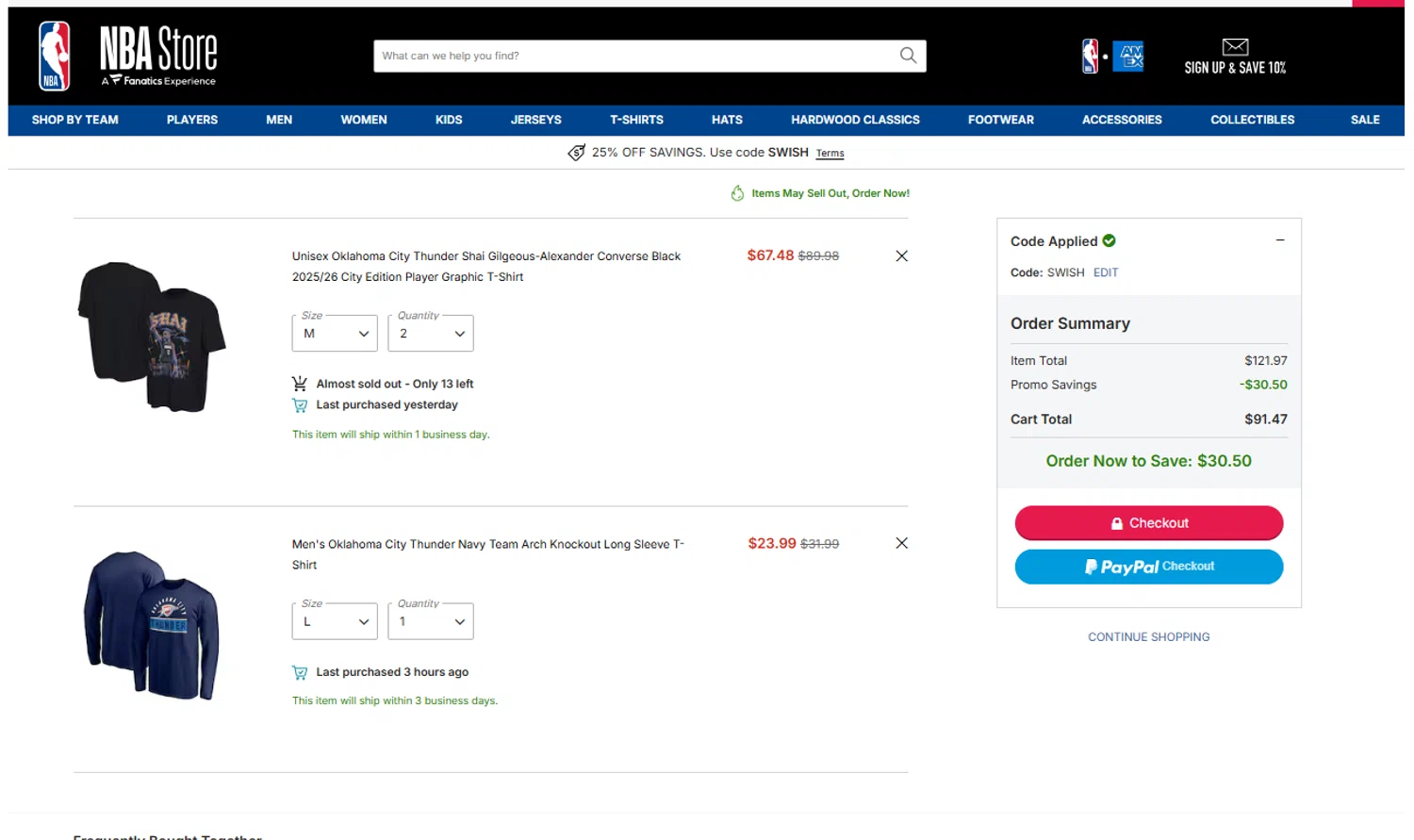Click navy long sleeve shirt thumbnail

pyautogui.click(x=152, y=625)
